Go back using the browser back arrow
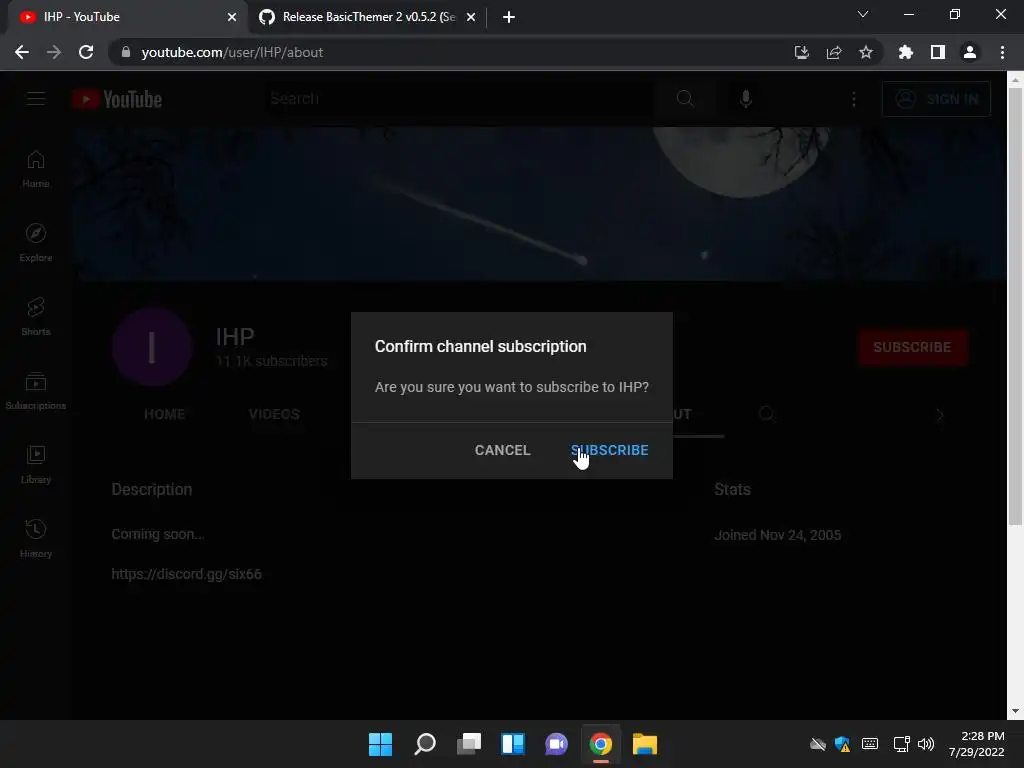Image resolution: width=1024 pixels, height=768 pixels. 22,52
